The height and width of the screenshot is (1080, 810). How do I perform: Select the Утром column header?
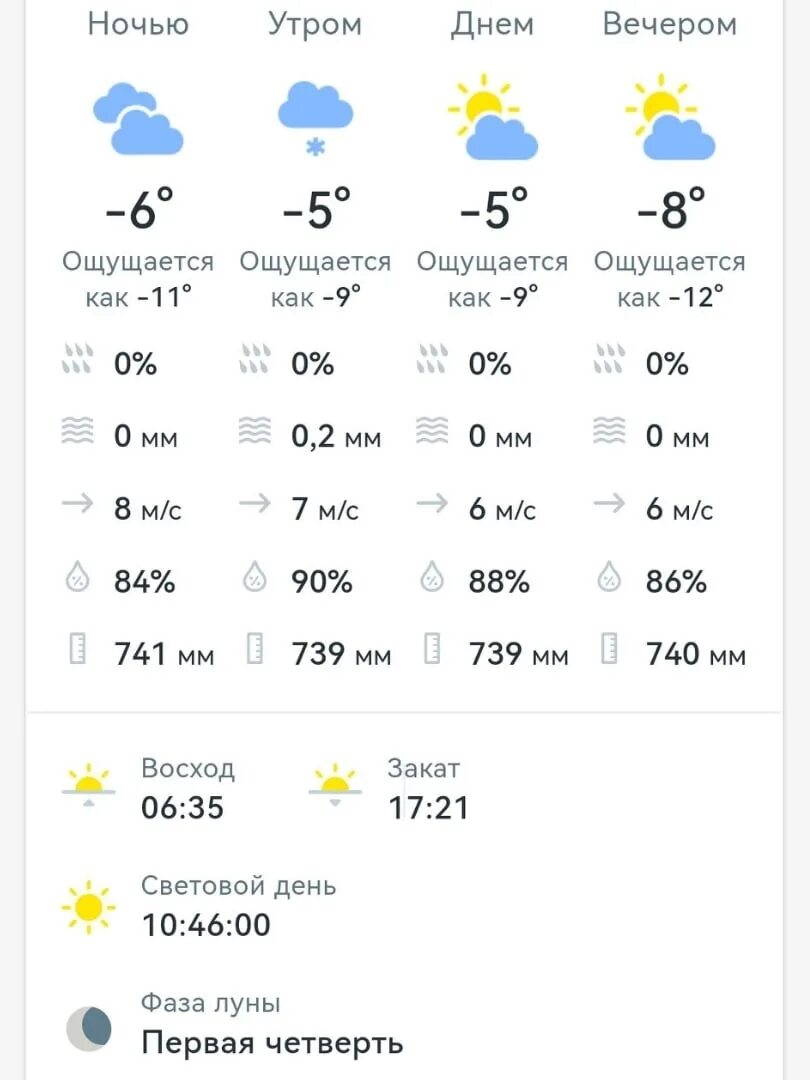315,25
